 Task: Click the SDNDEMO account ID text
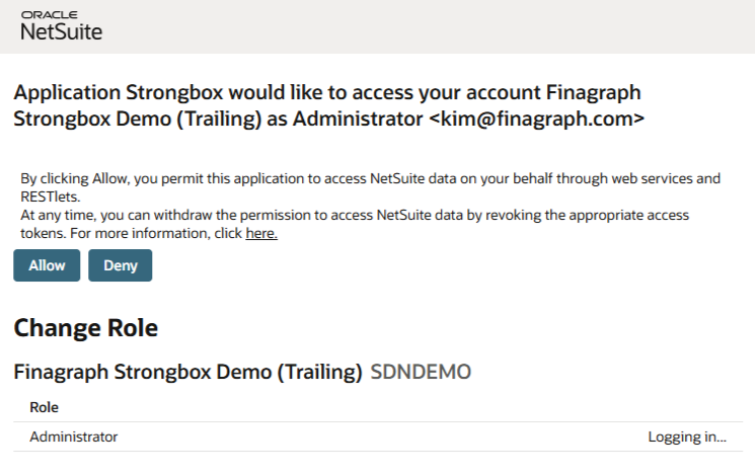[x=420, y=373]
